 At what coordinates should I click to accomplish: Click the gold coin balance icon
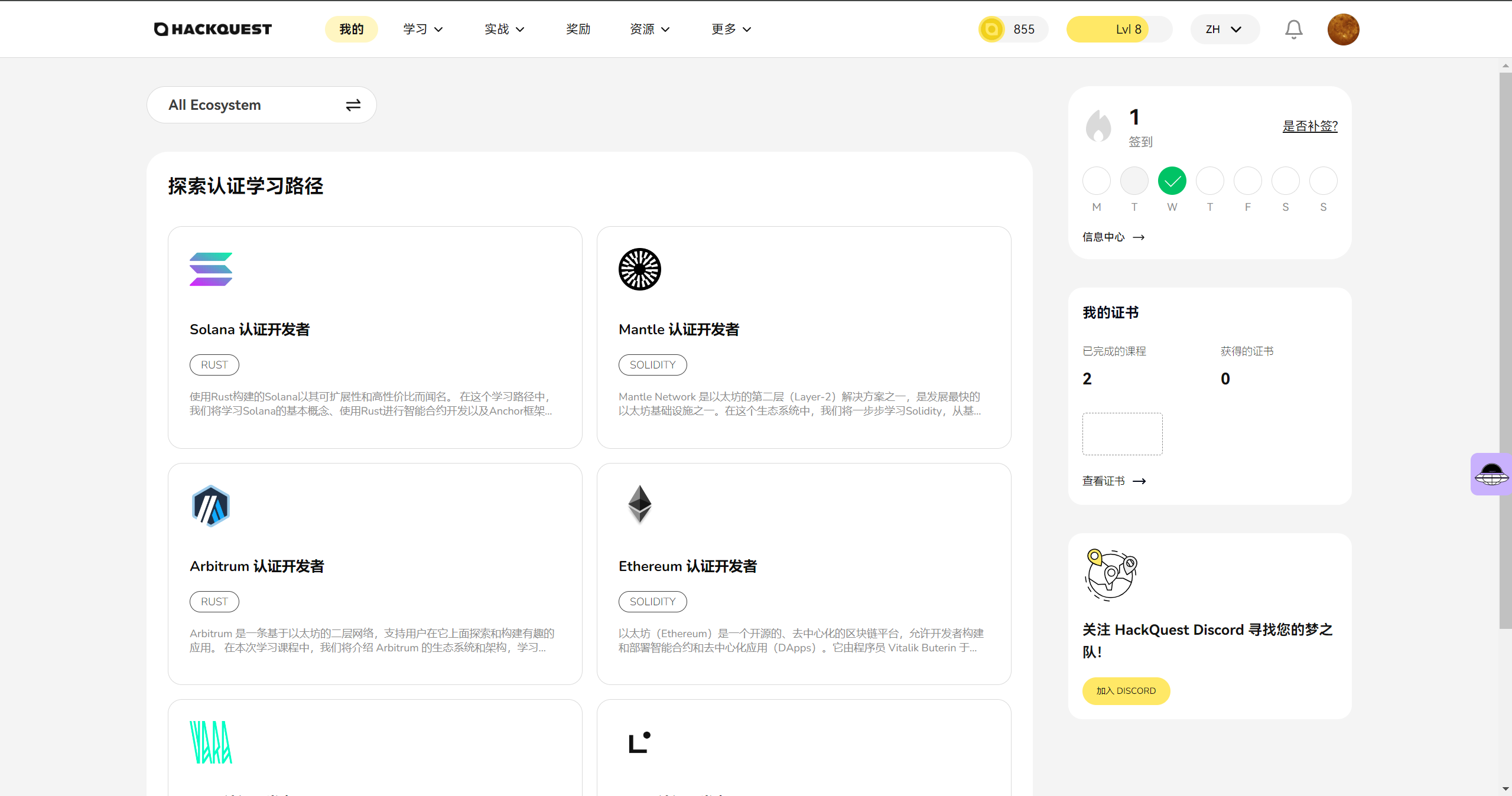point(991,30)
